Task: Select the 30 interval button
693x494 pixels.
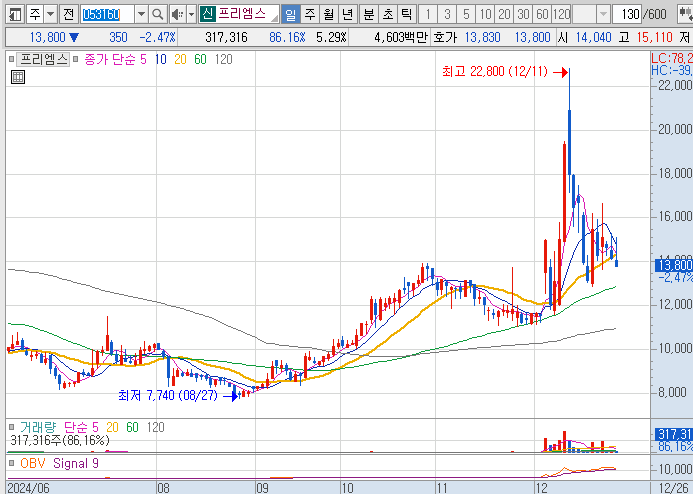Action: [523, 15]
